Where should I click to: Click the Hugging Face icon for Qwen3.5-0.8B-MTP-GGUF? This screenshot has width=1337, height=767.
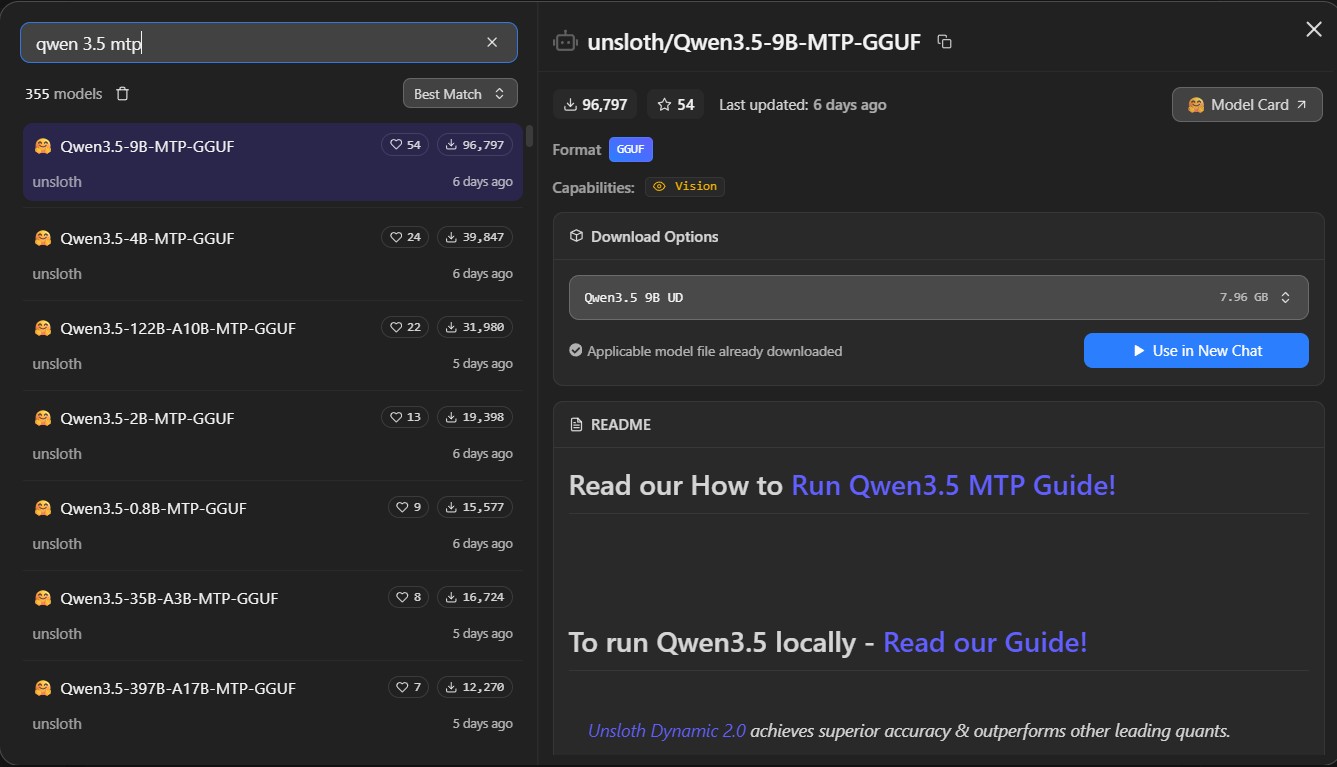43,508
